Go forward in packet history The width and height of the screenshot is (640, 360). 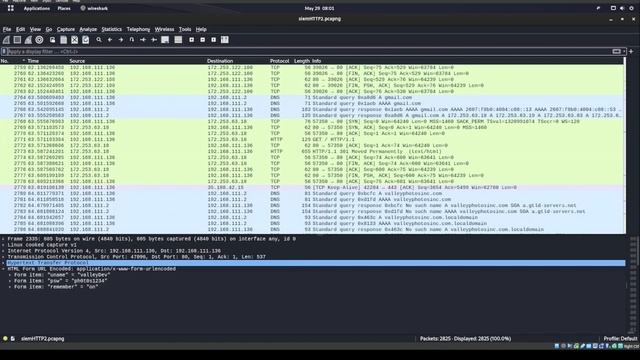[x=121, y=40]
